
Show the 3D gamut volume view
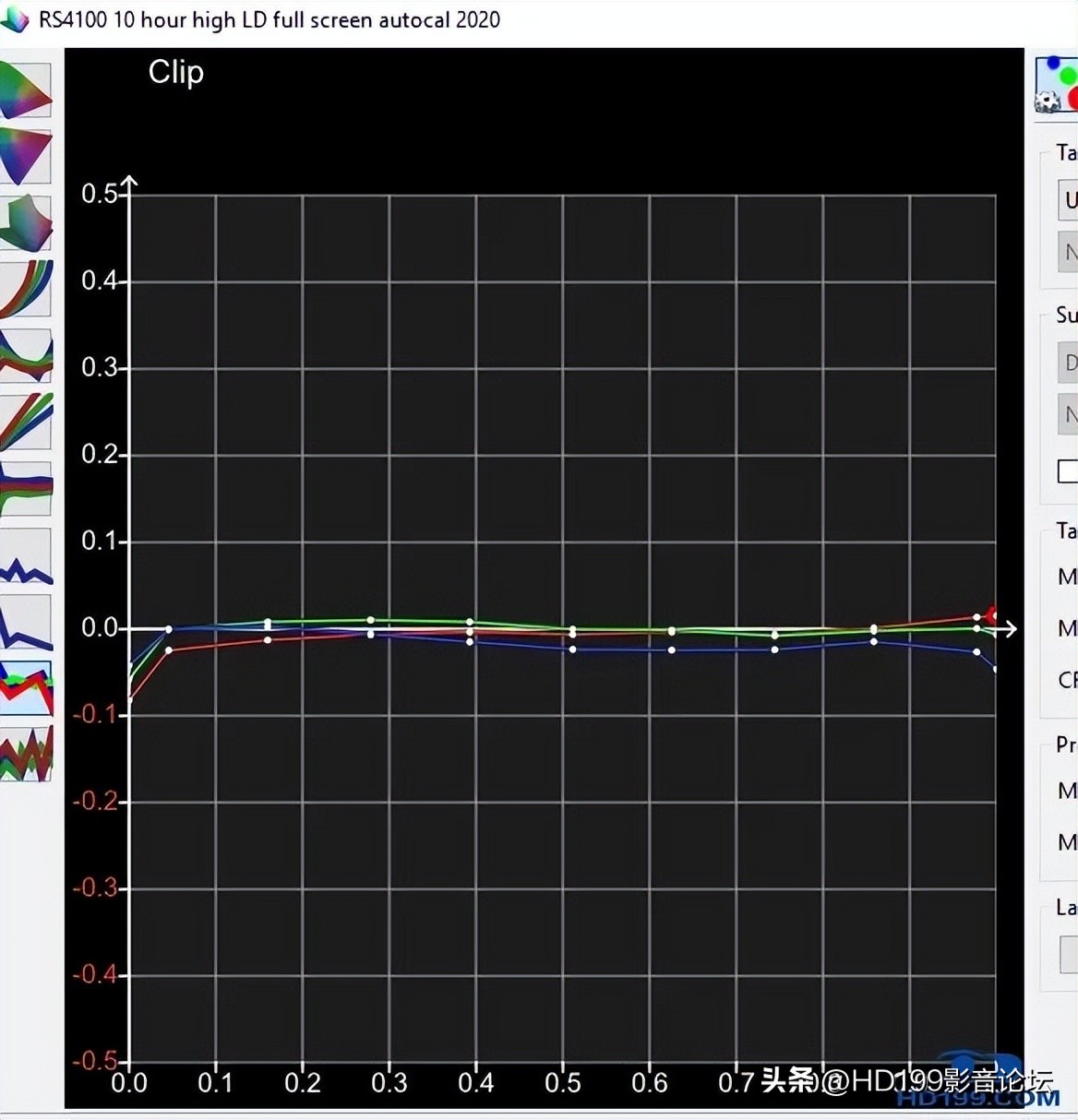pyautogui.click(x=26, y=222)
